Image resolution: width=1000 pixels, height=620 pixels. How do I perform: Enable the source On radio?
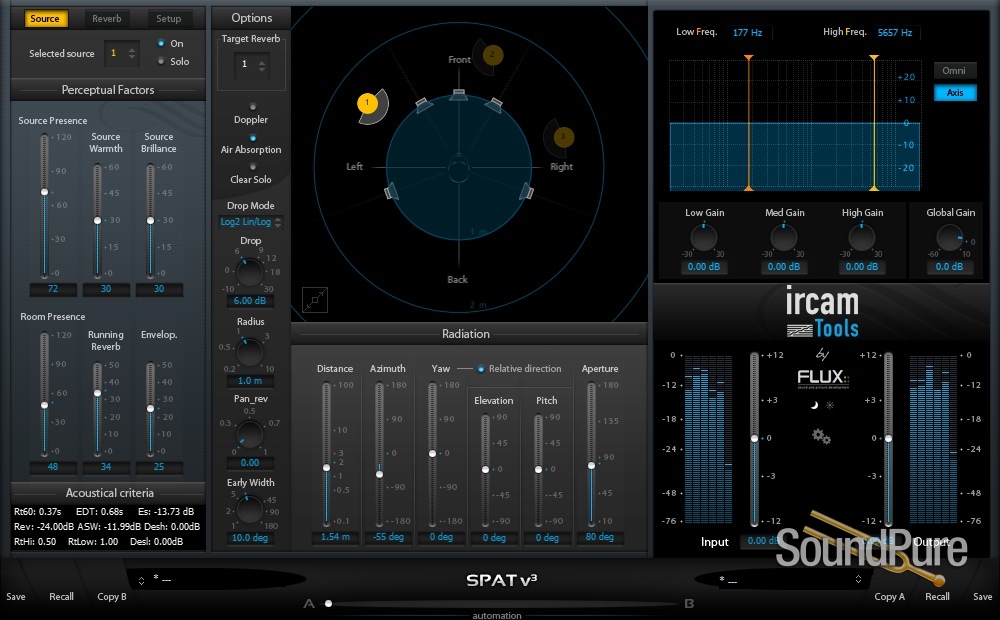tap(161, 43)
